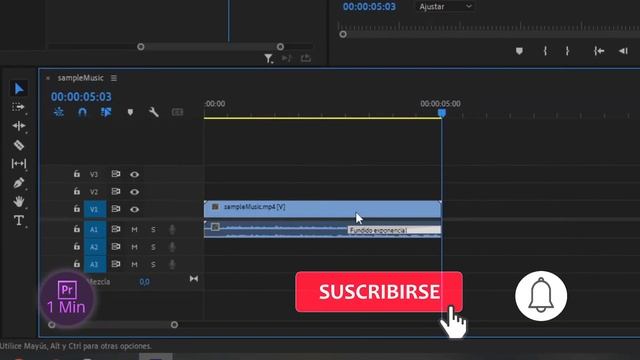Select the Track Select Forward tool

tap(18, 107)
